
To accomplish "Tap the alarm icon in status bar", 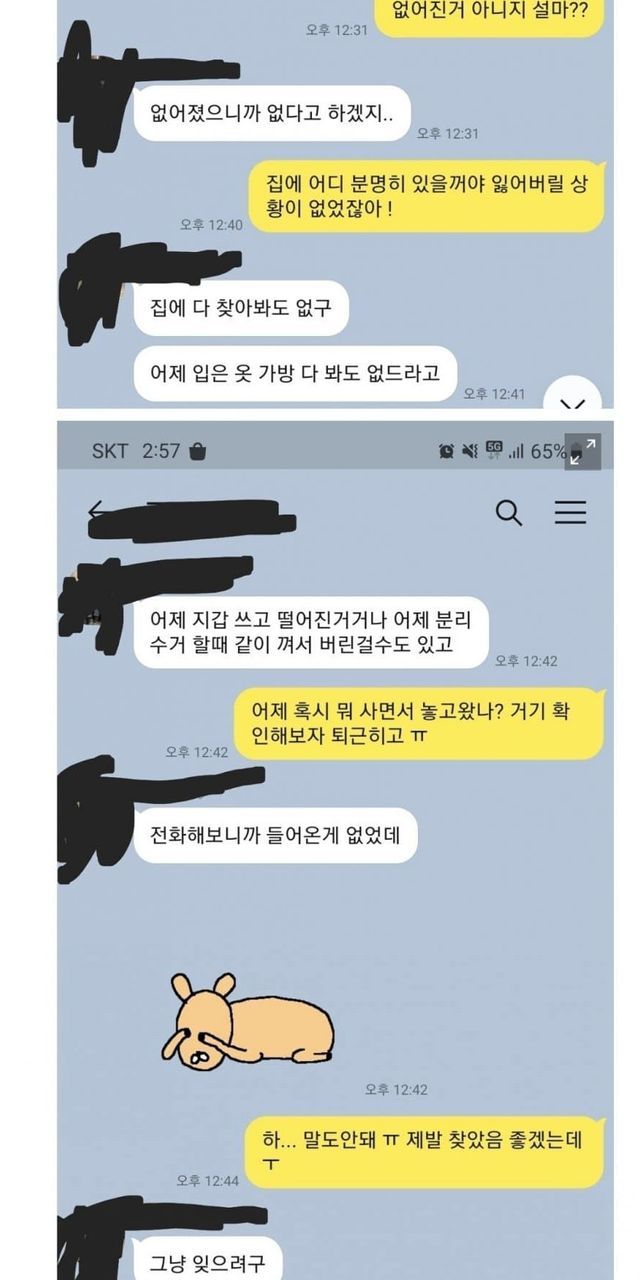I will (446, 451).
